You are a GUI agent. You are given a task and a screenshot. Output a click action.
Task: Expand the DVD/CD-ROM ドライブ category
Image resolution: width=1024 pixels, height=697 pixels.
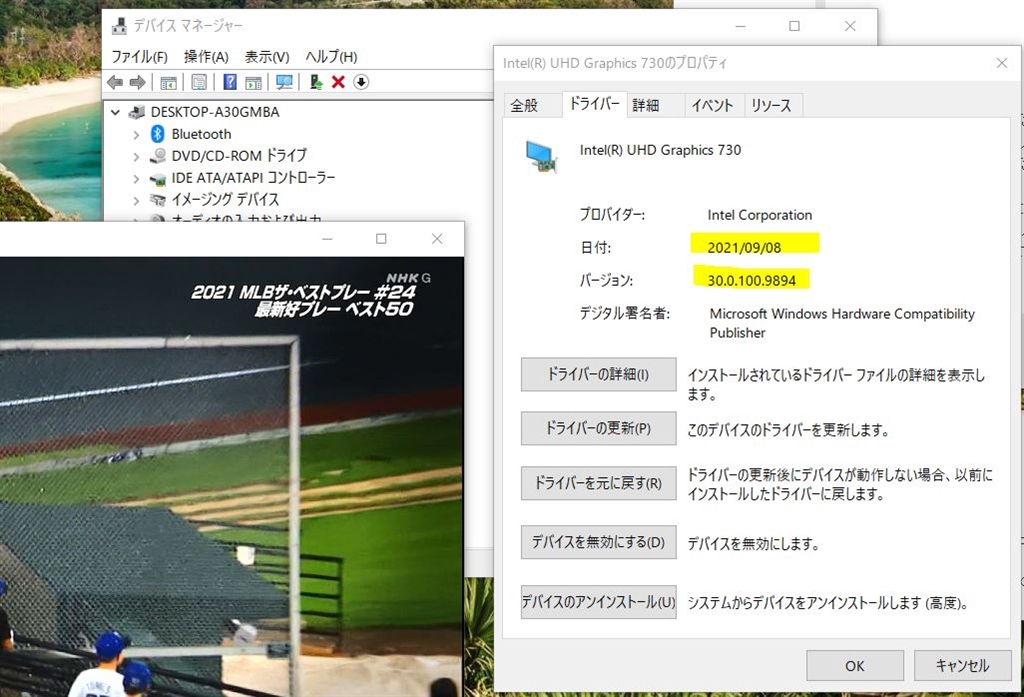[x=136, y=157]
